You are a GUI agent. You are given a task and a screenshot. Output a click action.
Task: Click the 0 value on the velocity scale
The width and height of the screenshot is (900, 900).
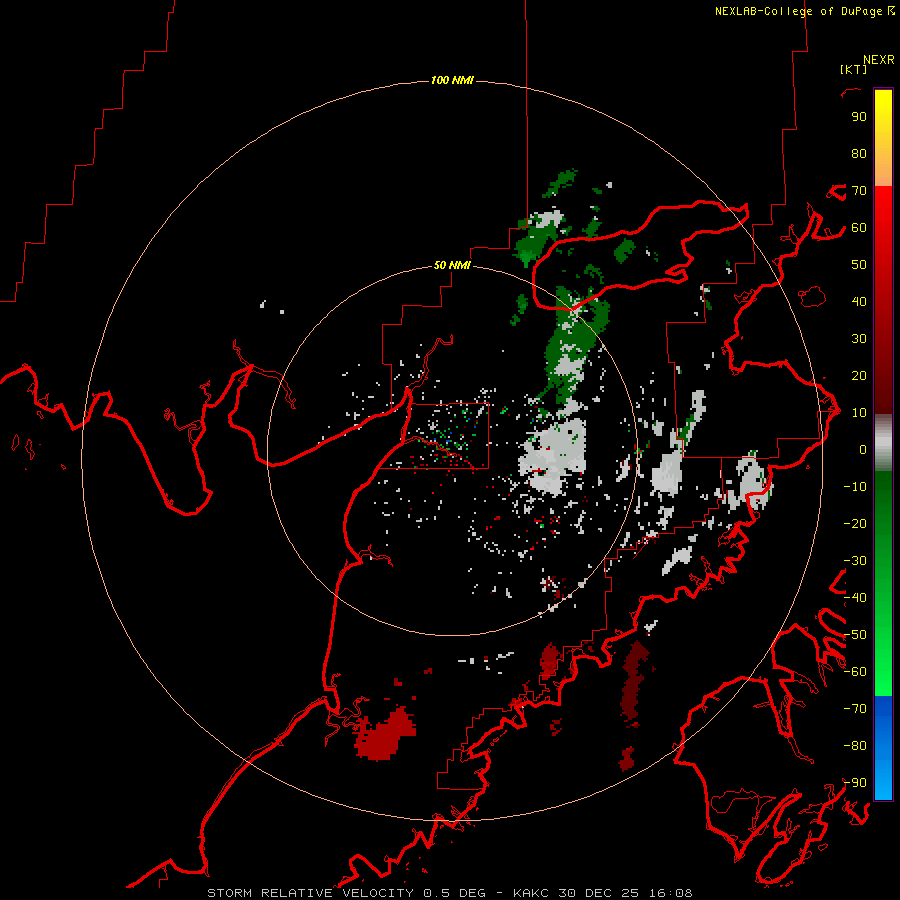coord(863,450)
